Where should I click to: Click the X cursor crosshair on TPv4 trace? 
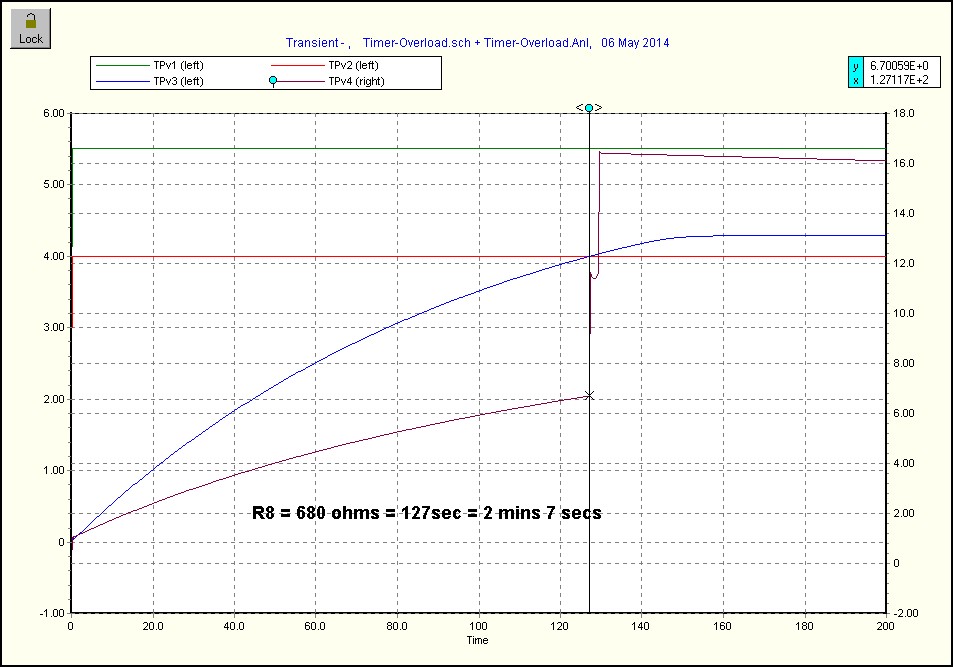click(x=589, y=396)
